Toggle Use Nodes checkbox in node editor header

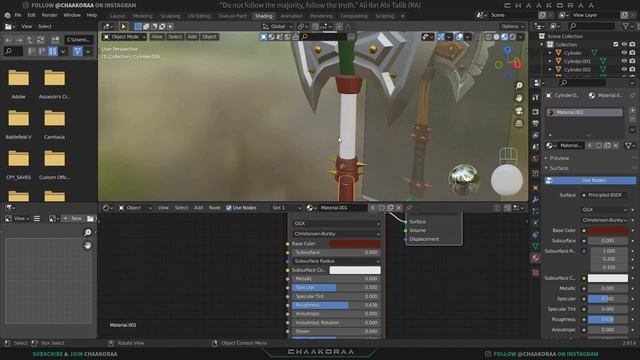click(x=229, y=208)
